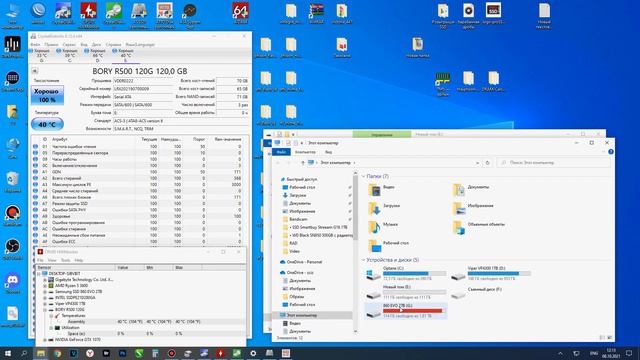640x360 pixels.
Task: Open the Изображения folder icon in Папки
Action: [459, 208]
